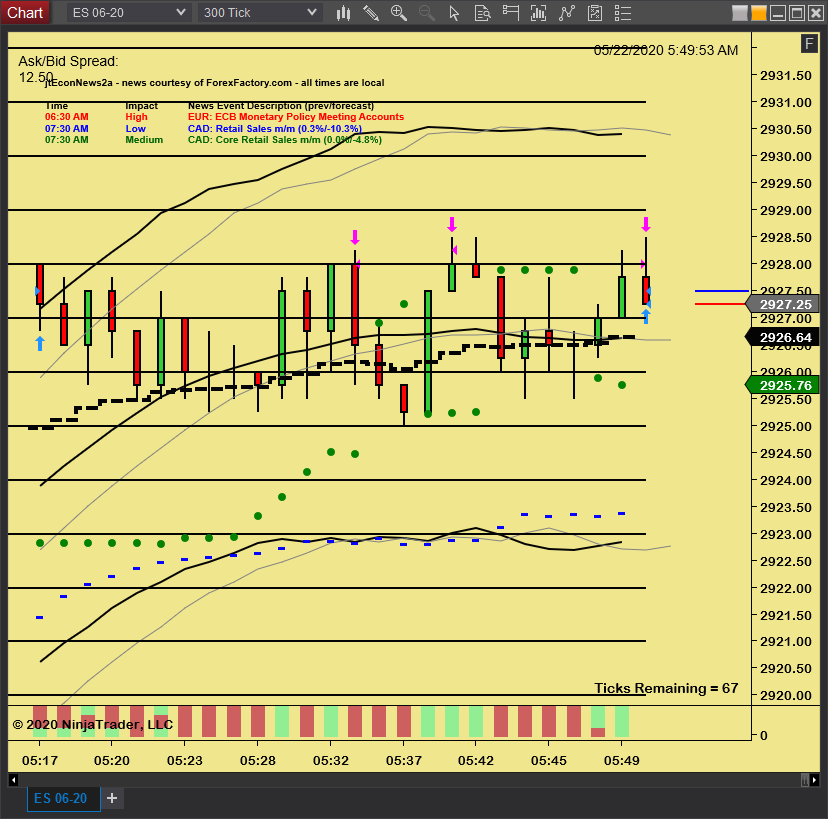The width and height of the screenshot is (828, 819).
Task: Maximize the chart window
Action: click(x=797, y=13)
